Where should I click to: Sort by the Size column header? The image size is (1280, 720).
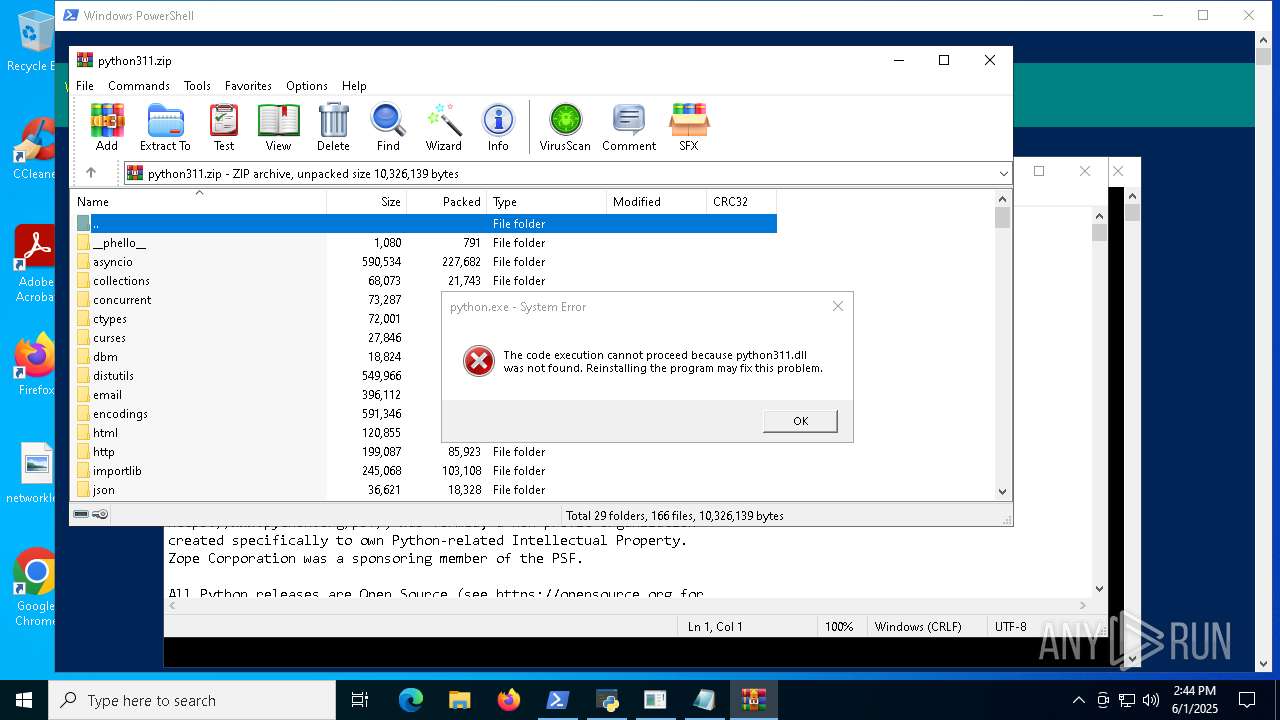tap(366, 201)
